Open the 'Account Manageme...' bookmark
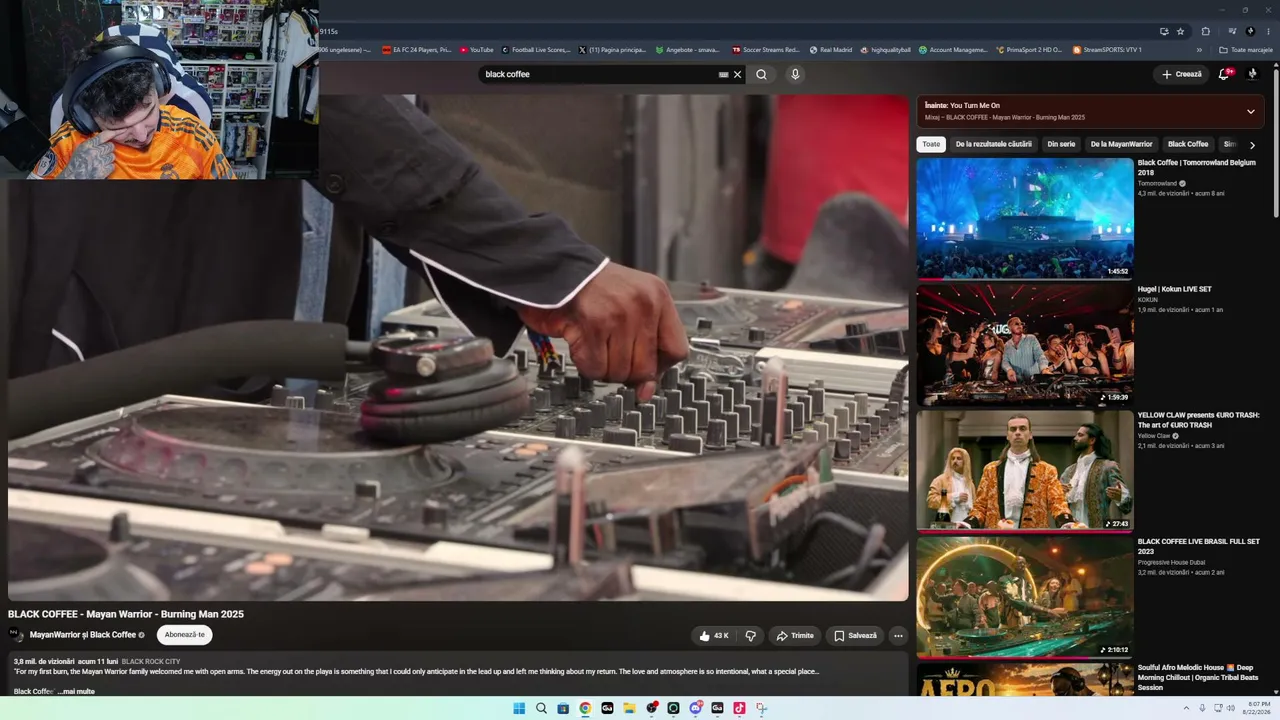Image resolution: width=1280 pixels, height=720 pixels. tap(953, 50)
